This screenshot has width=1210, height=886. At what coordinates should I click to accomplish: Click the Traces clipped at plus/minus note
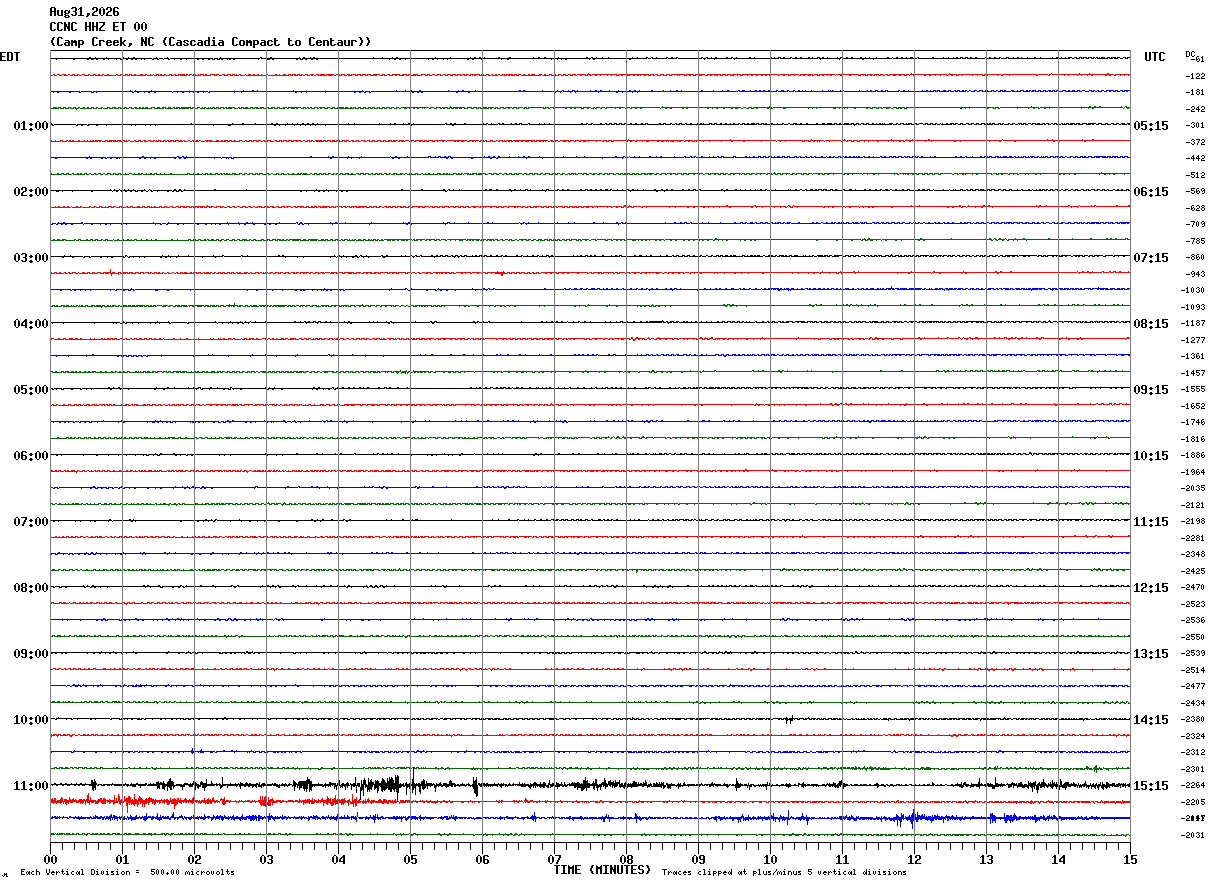[x=784, y=873]
